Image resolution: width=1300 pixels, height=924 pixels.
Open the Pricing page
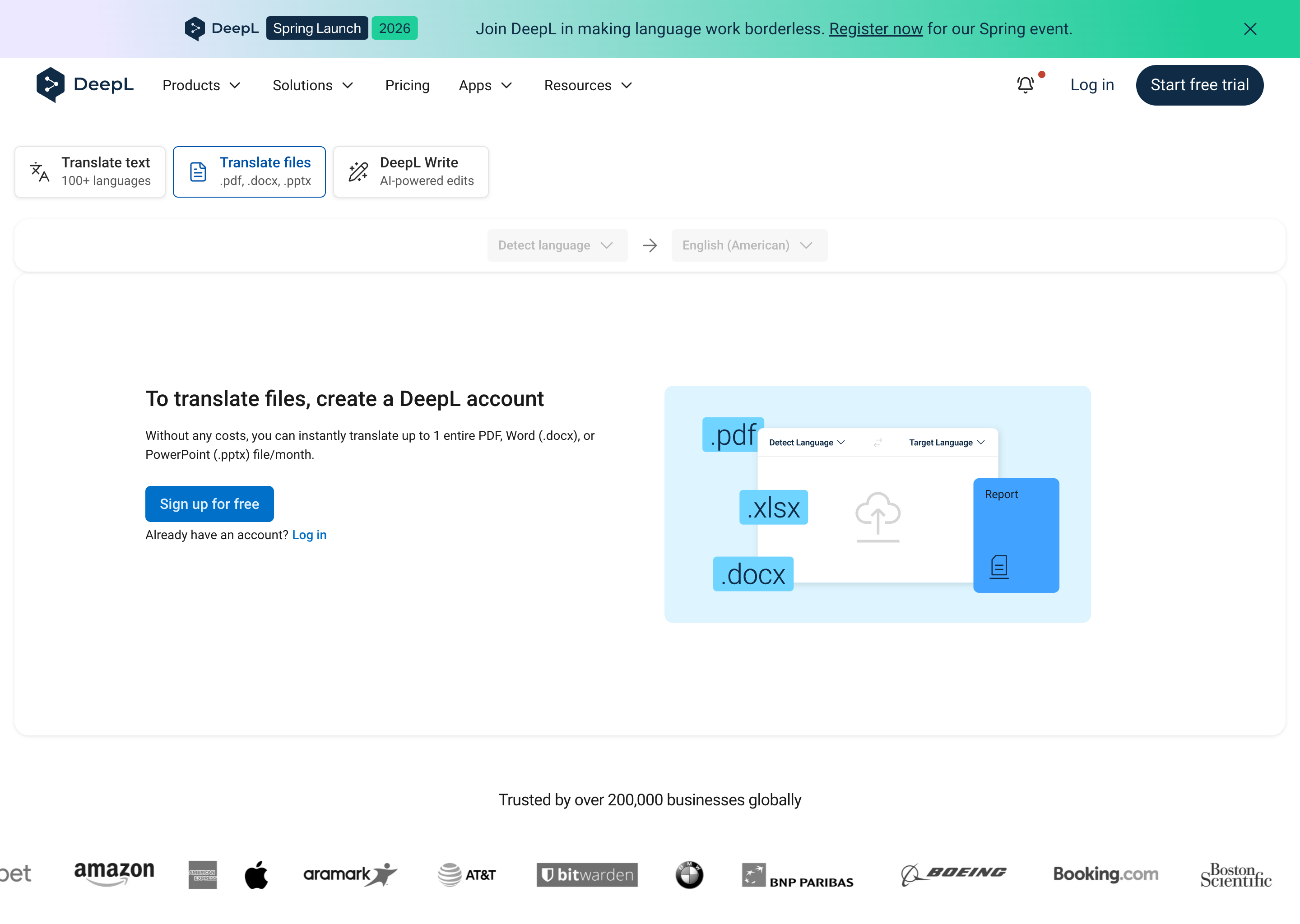(407, 85)
